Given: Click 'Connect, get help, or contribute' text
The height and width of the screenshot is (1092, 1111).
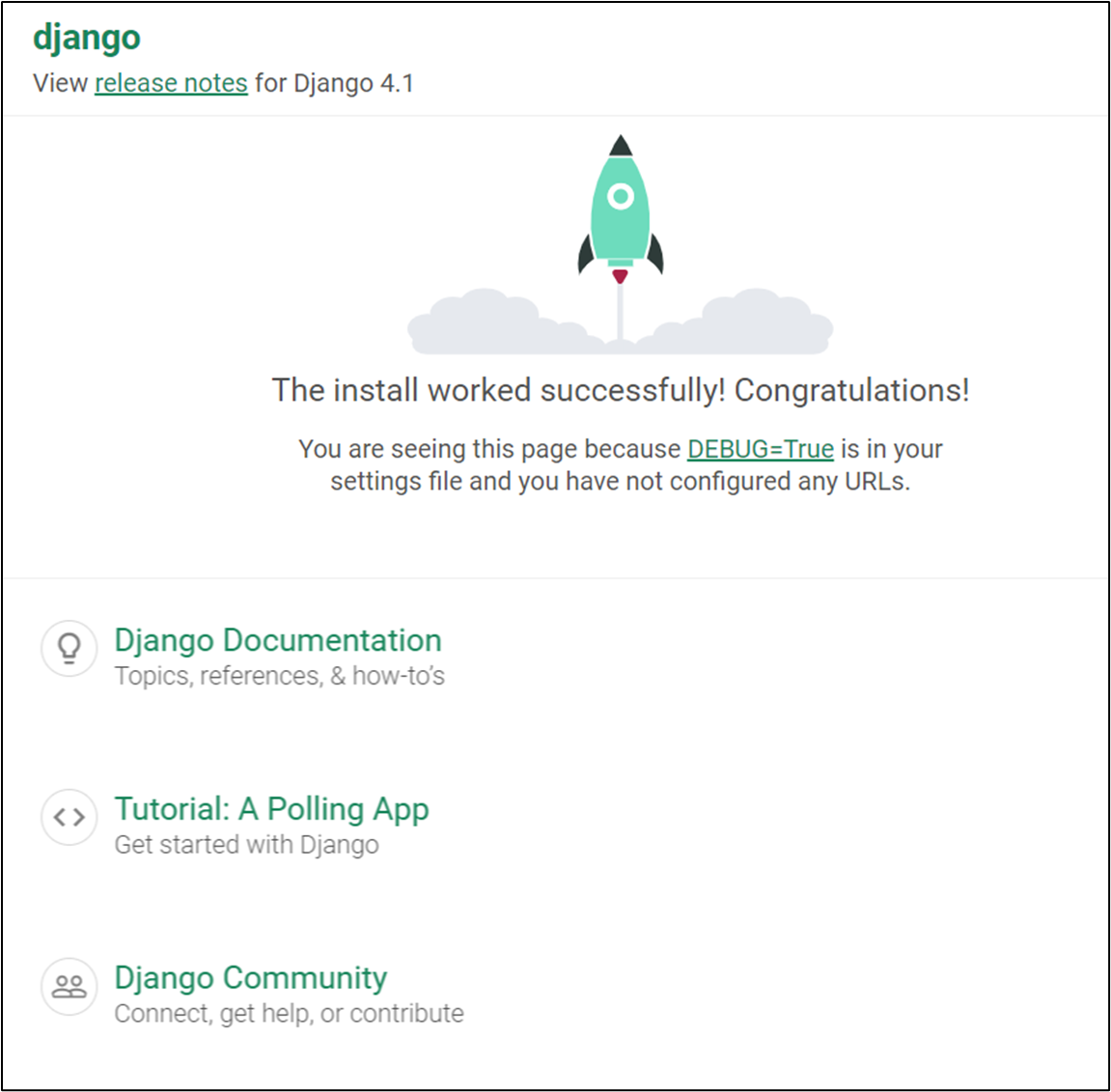Looking at the screenshot, I should click(x=289, y=1014).
